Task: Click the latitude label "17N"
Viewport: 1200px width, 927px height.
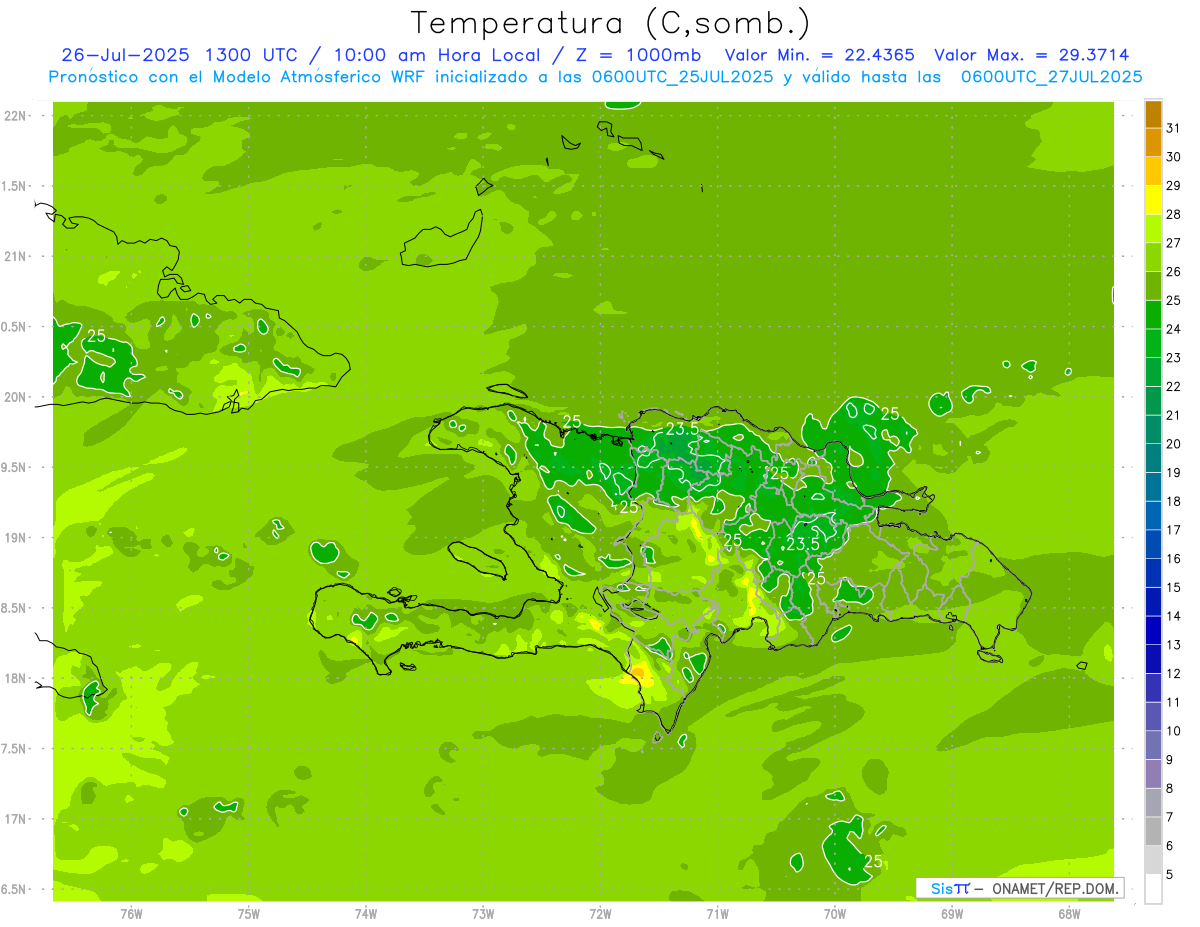Action: pyautogui.click(x=15, y=818)
